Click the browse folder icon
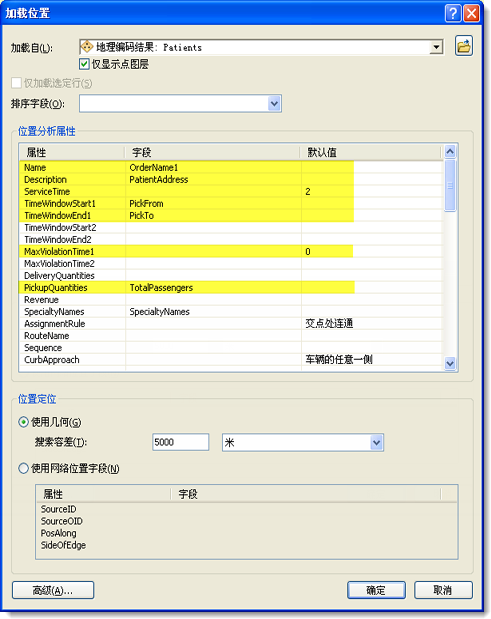This screenshot has height=619, width=491. (464, 47)
